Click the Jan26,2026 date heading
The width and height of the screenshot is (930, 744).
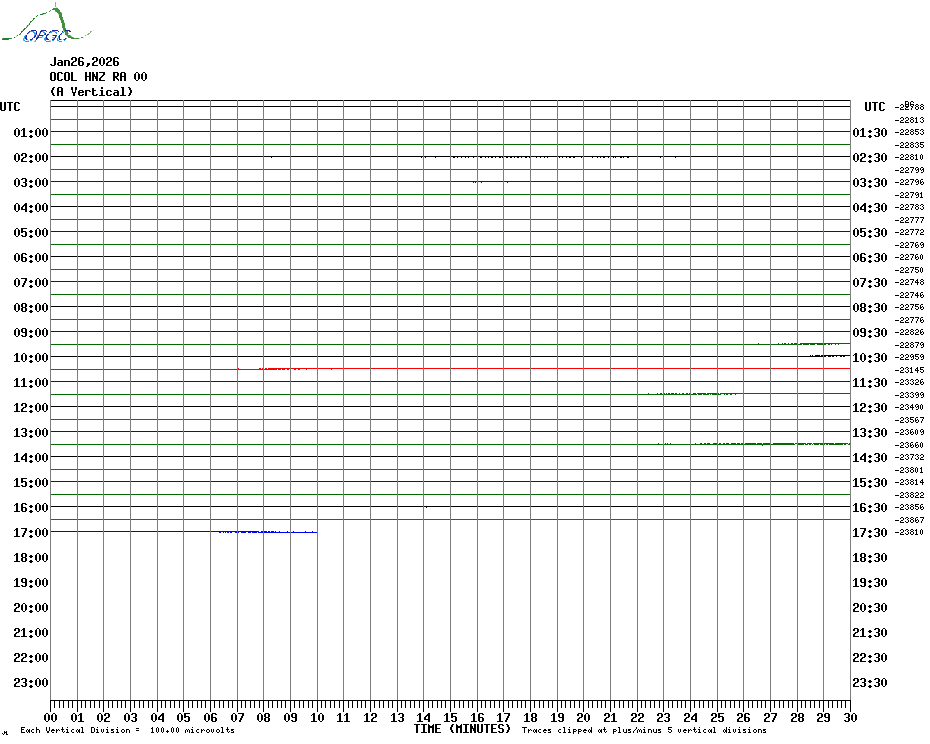tap(84, 62)
